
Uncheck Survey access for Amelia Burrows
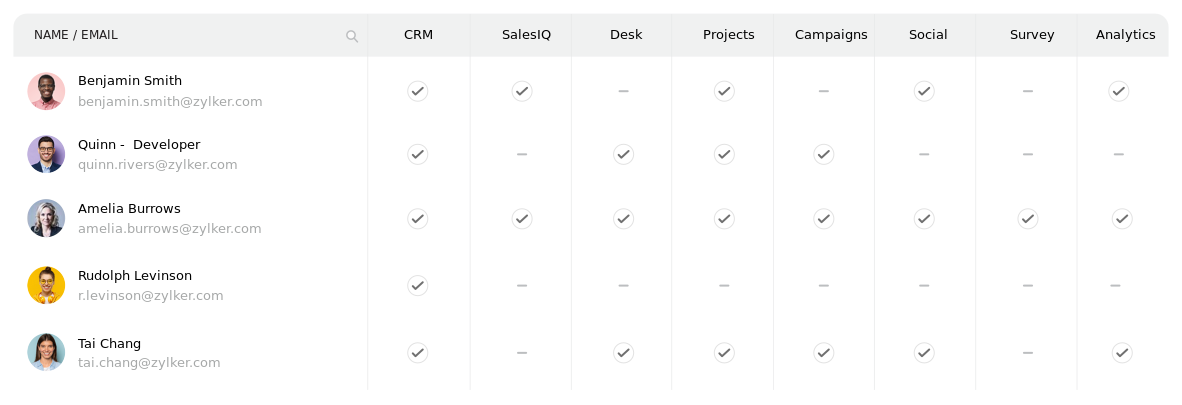pos(1027,218)
